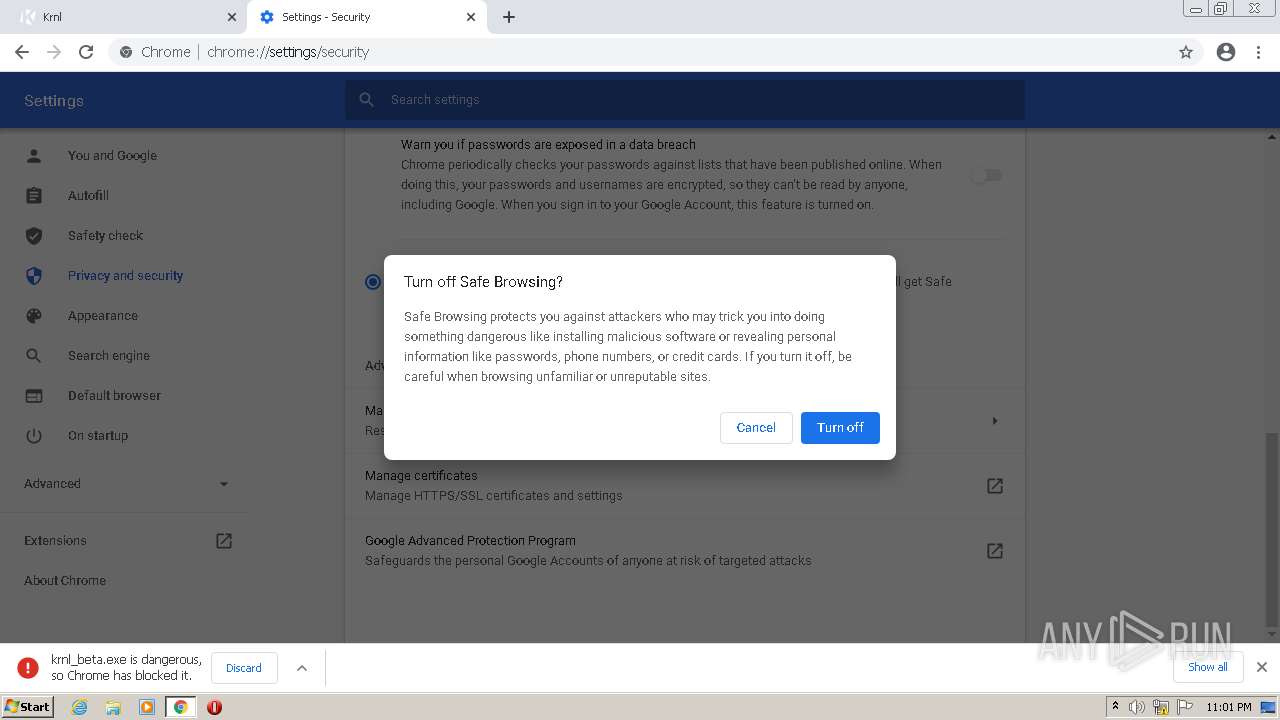Select Privacy and security section
The width and height of the screenshot is (1280, 720).
[125, 276]
